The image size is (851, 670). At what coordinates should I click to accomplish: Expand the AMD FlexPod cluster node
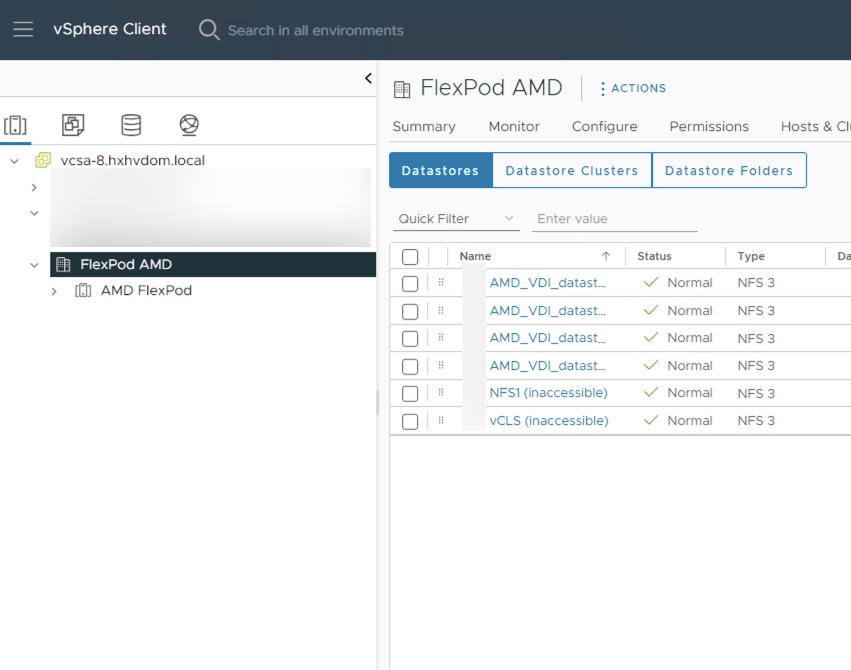pos(54,291)
